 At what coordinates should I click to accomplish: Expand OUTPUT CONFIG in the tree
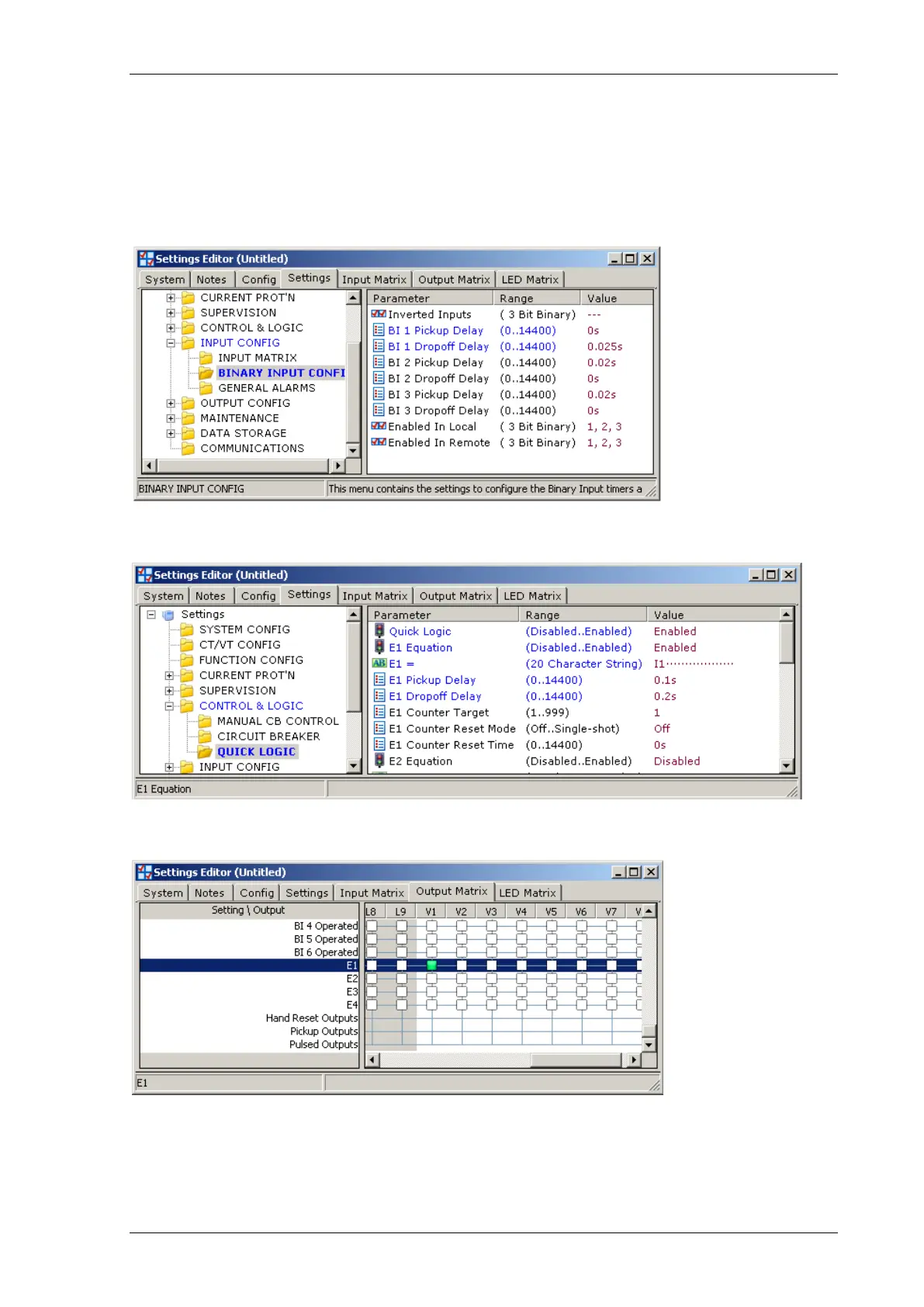tap(171, 404)
